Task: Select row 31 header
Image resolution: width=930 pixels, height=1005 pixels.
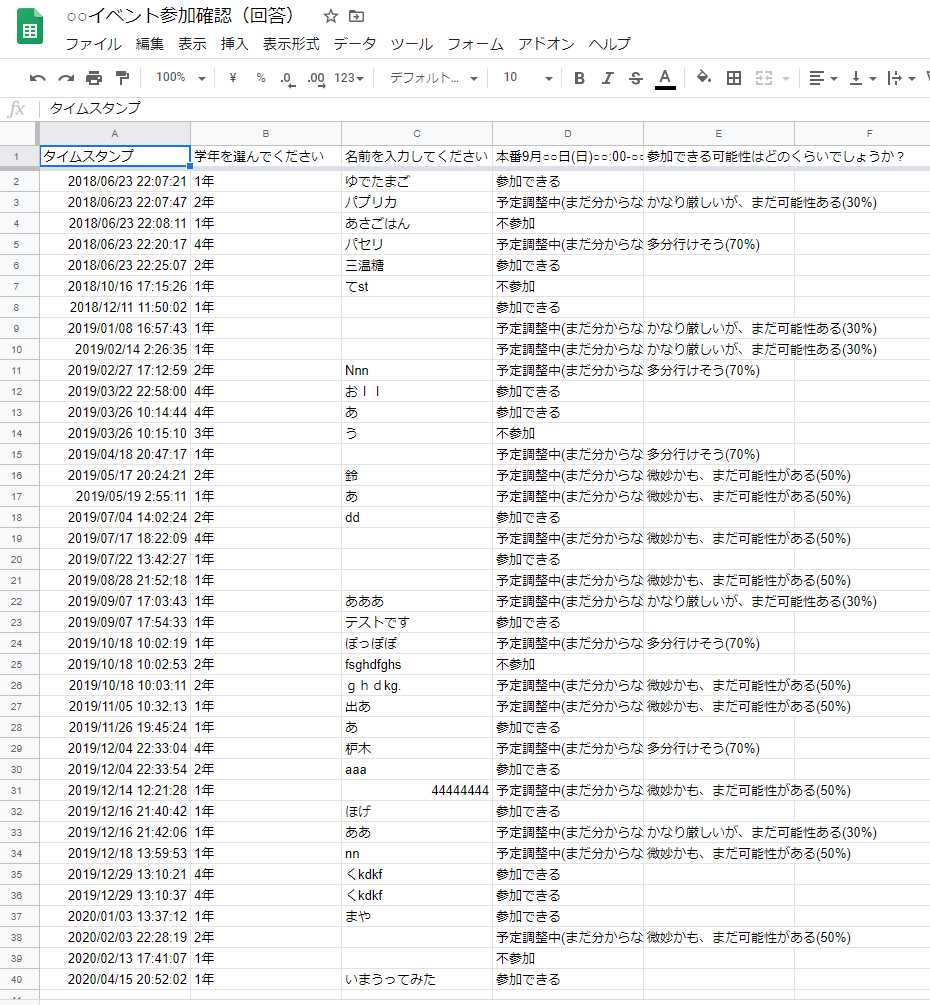Action: [x=17, y=790]
